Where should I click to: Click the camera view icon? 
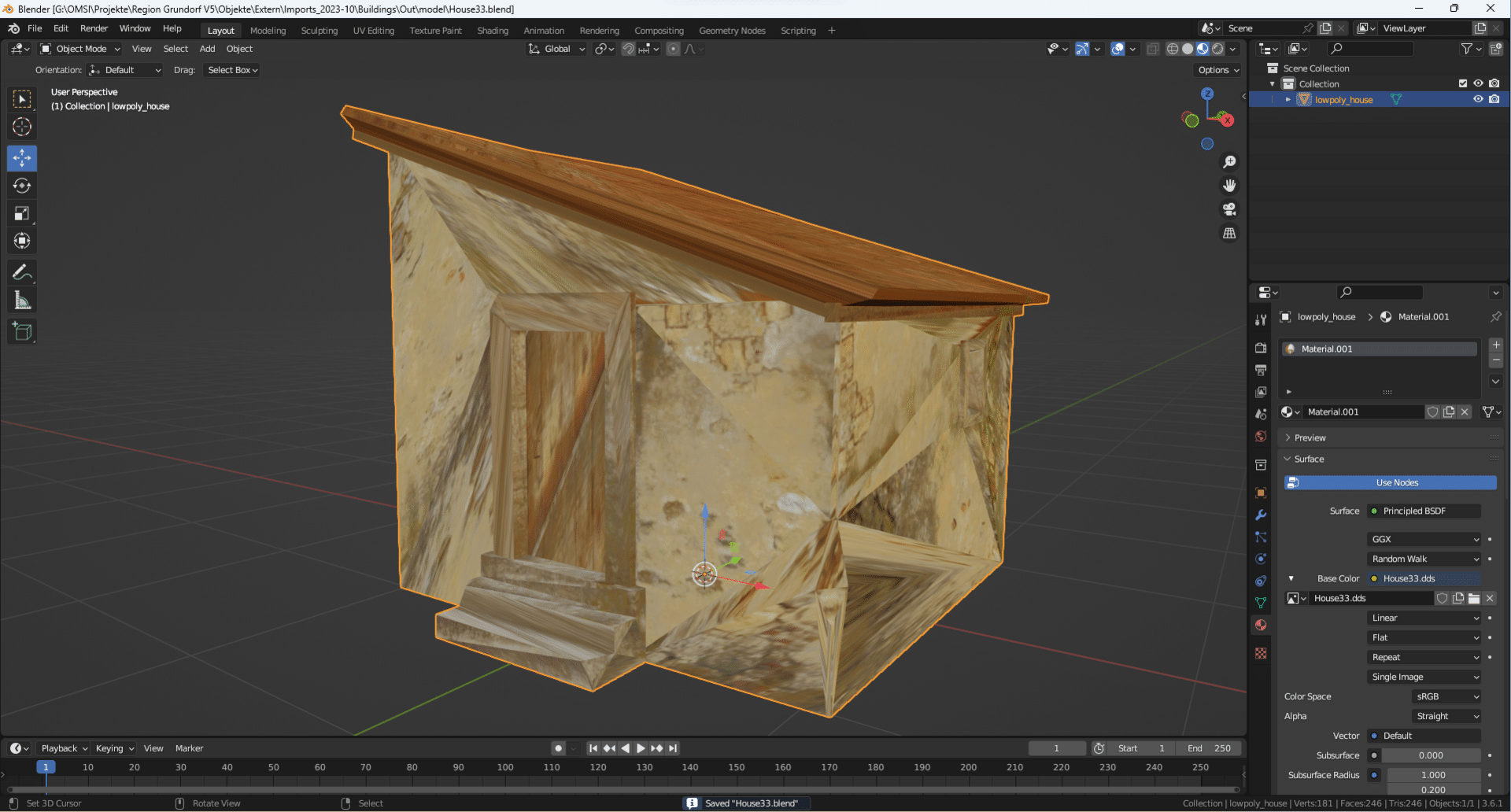pyautogui.click(x=1228, y=209)
